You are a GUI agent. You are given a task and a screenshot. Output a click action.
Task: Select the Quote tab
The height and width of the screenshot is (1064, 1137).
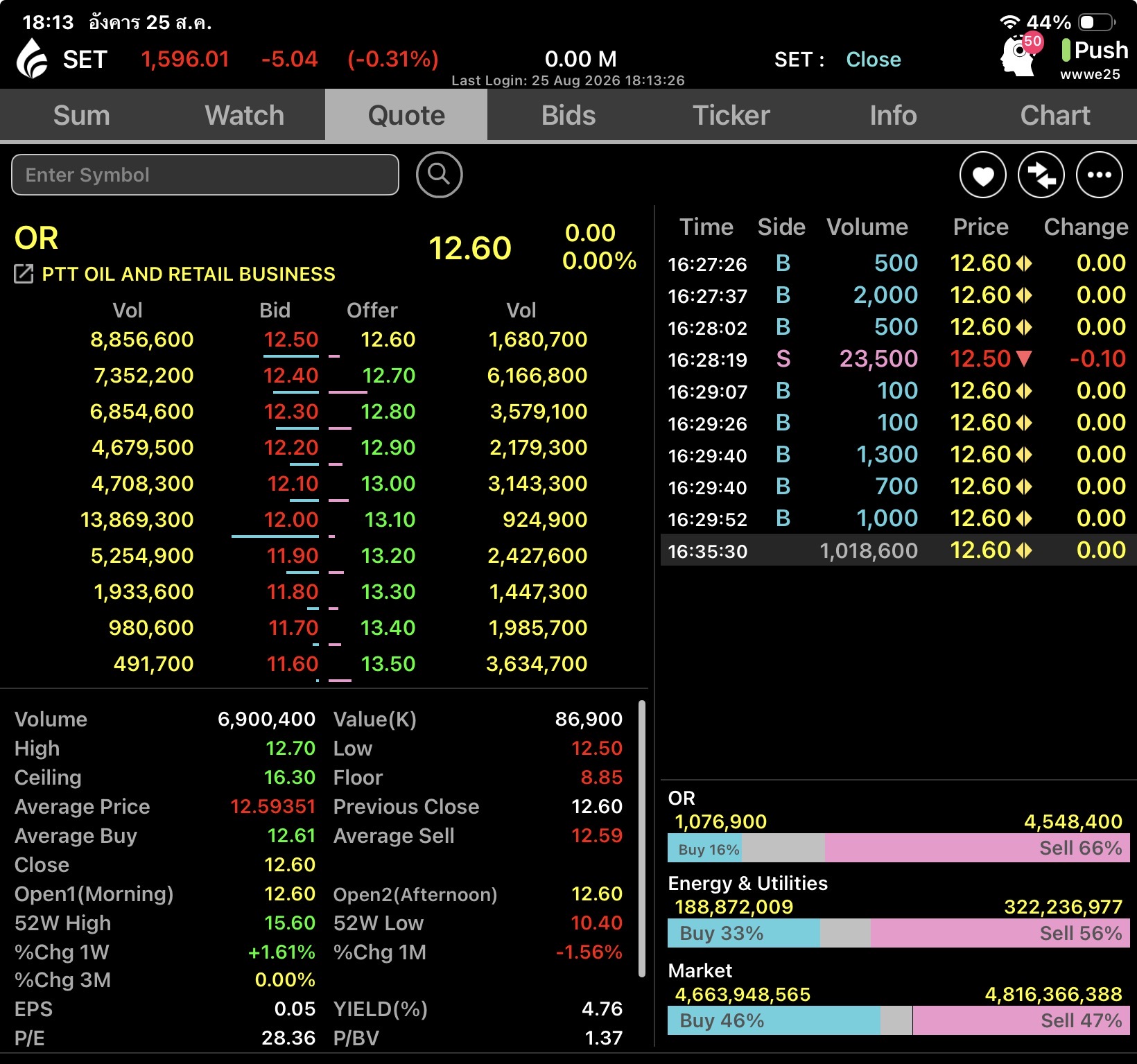[x=406, y=115]
